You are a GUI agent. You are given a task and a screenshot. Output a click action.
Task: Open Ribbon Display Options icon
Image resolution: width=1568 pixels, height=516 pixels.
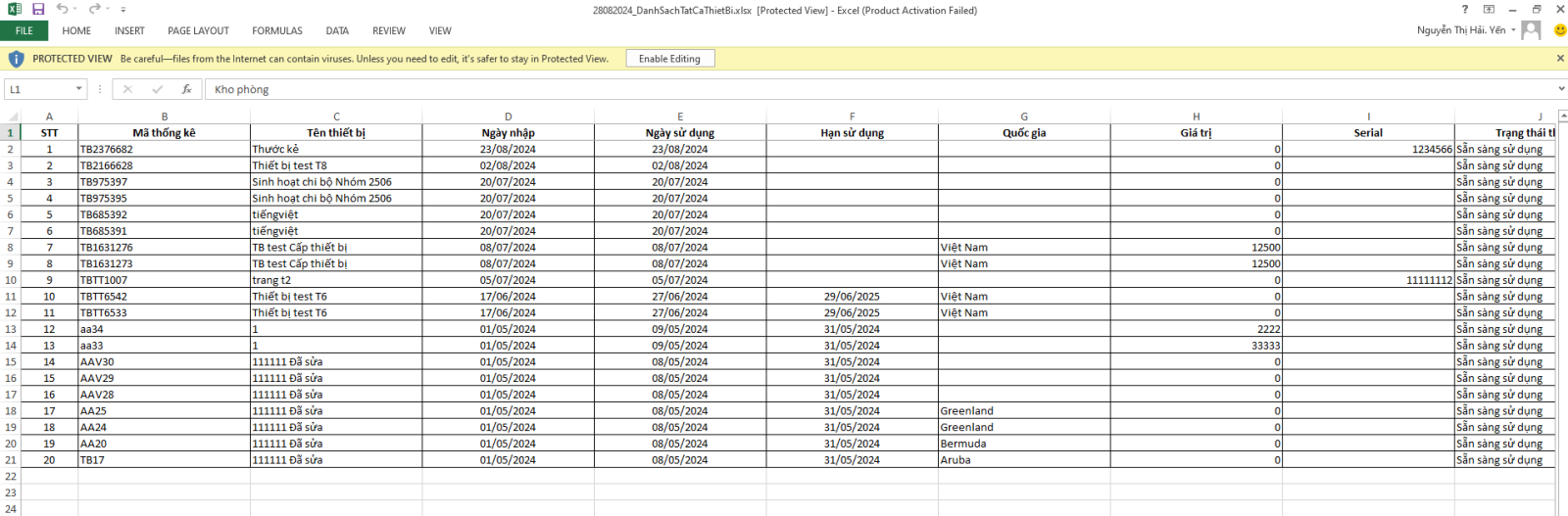(x=1489, y=9)
